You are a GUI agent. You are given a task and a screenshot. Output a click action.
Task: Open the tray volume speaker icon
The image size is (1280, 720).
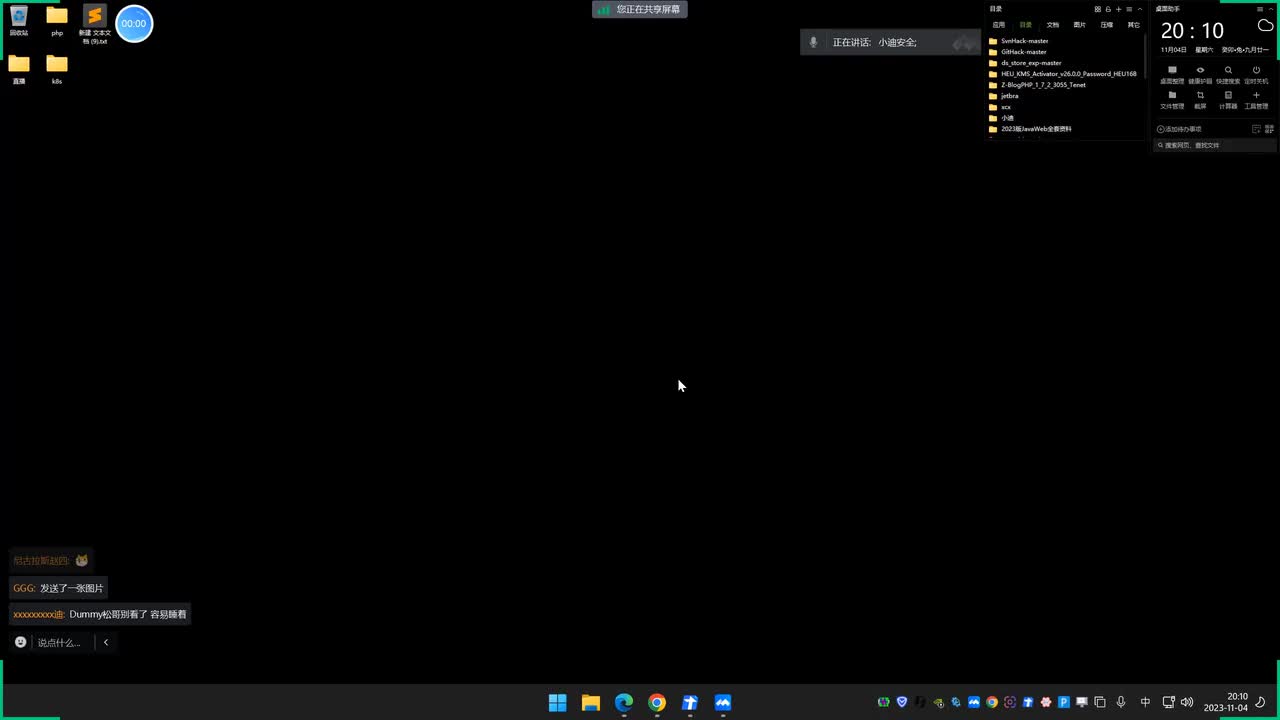[x=1187, y=702]
